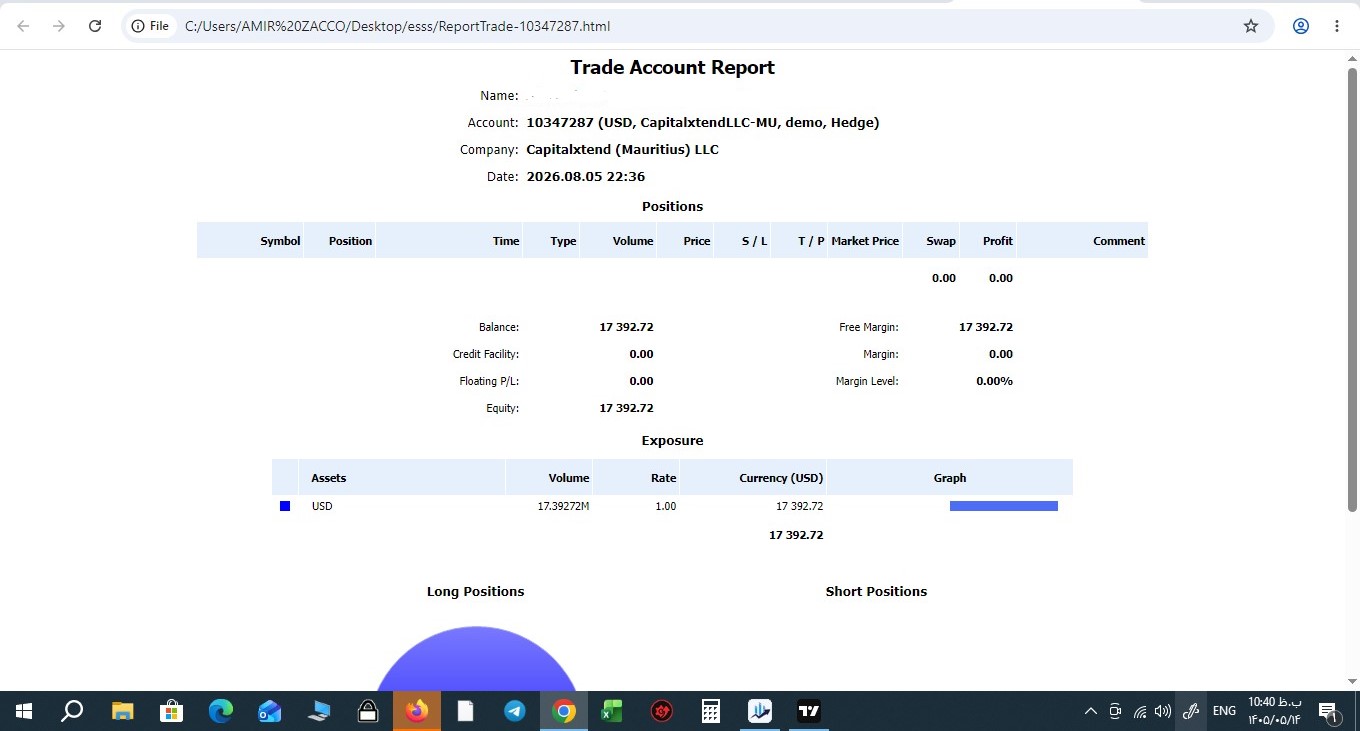Open Excel from the taskbar
The width and height of the screenshot is (1360, 731).
pos(612,711)
